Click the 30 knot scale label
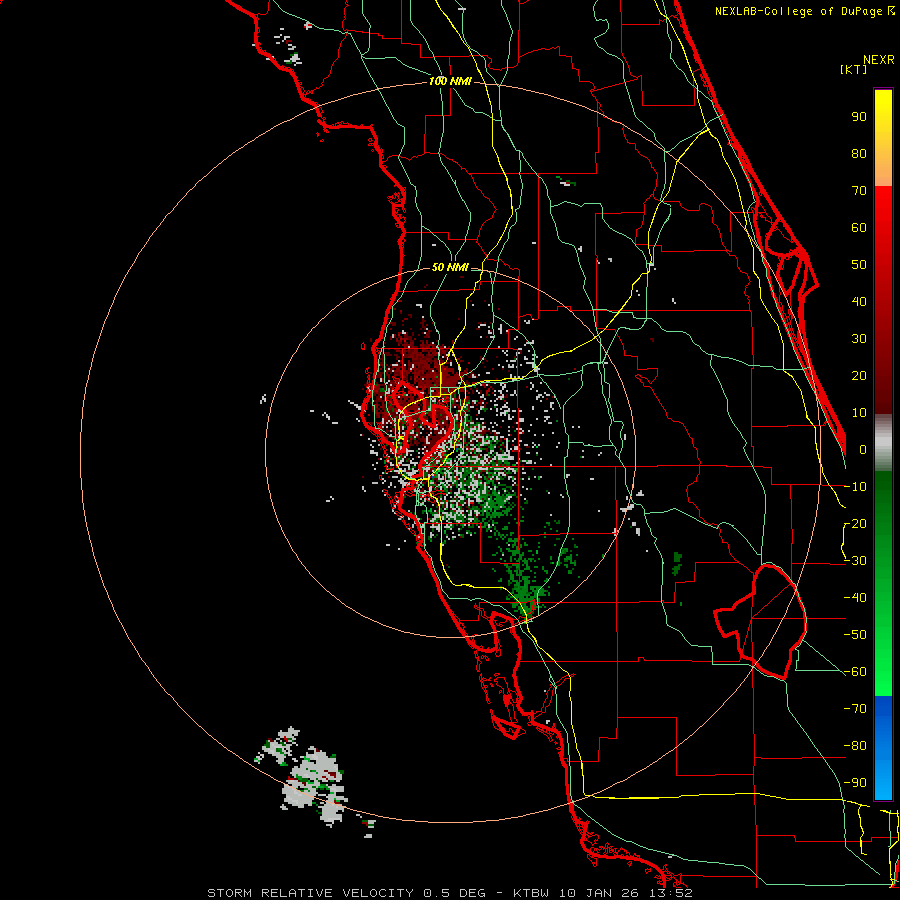900x900 pixels. (859, 339)
